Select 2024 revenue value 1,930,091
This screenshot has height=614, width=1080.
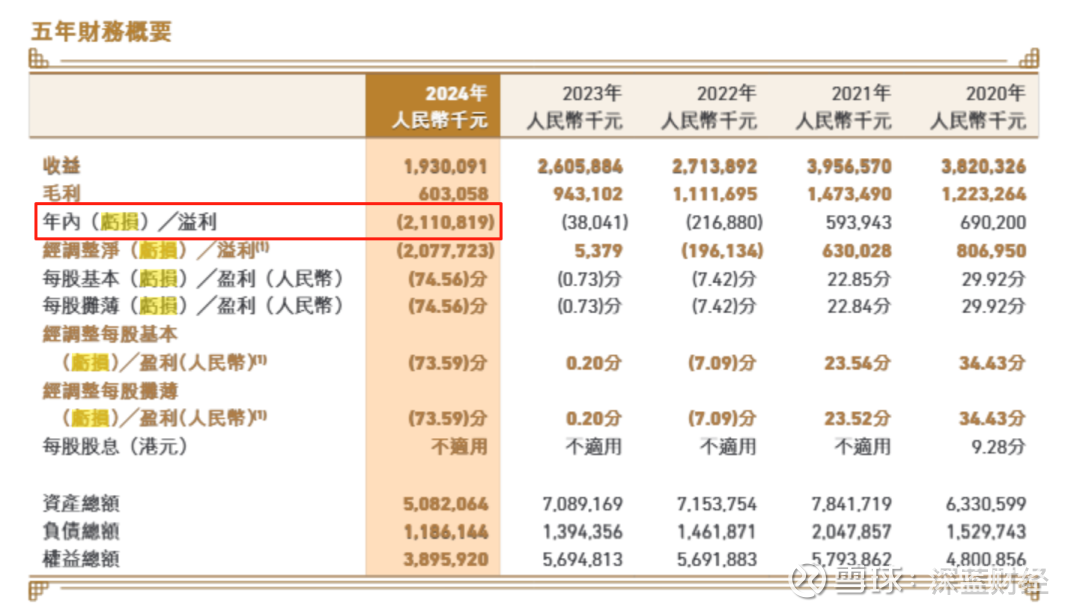[446, 167]
